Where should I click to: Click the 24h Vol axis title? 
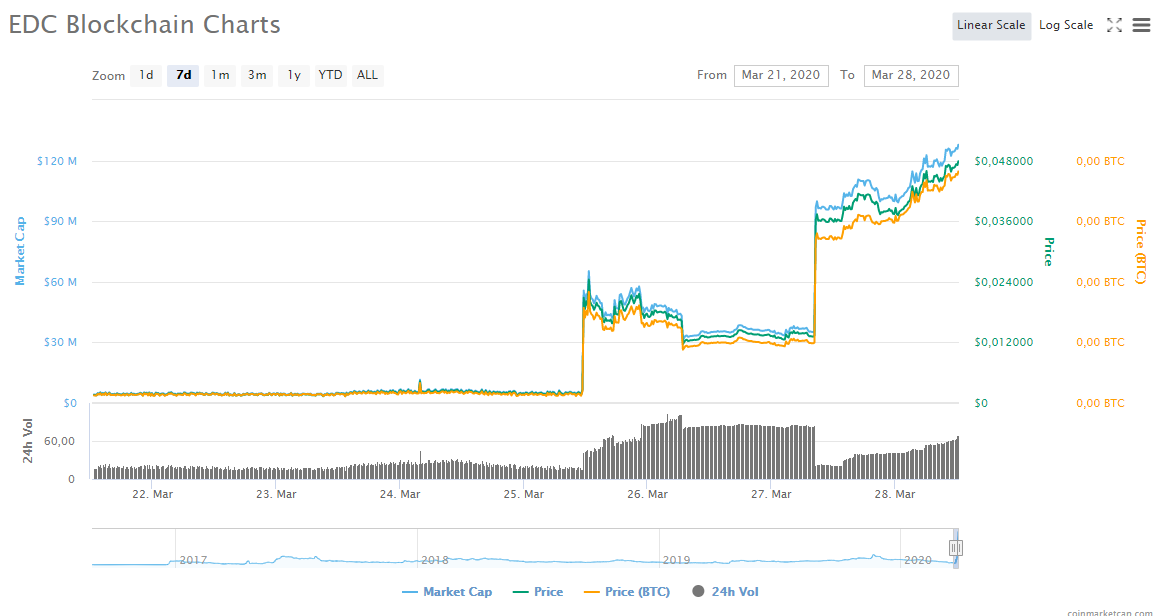28,443
